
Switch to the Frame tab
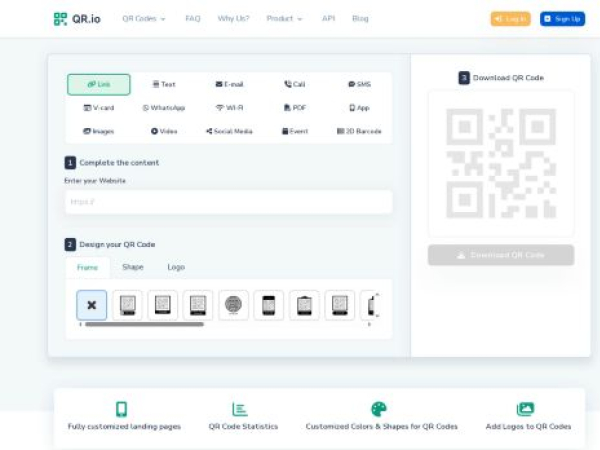[x=87, y=267]
